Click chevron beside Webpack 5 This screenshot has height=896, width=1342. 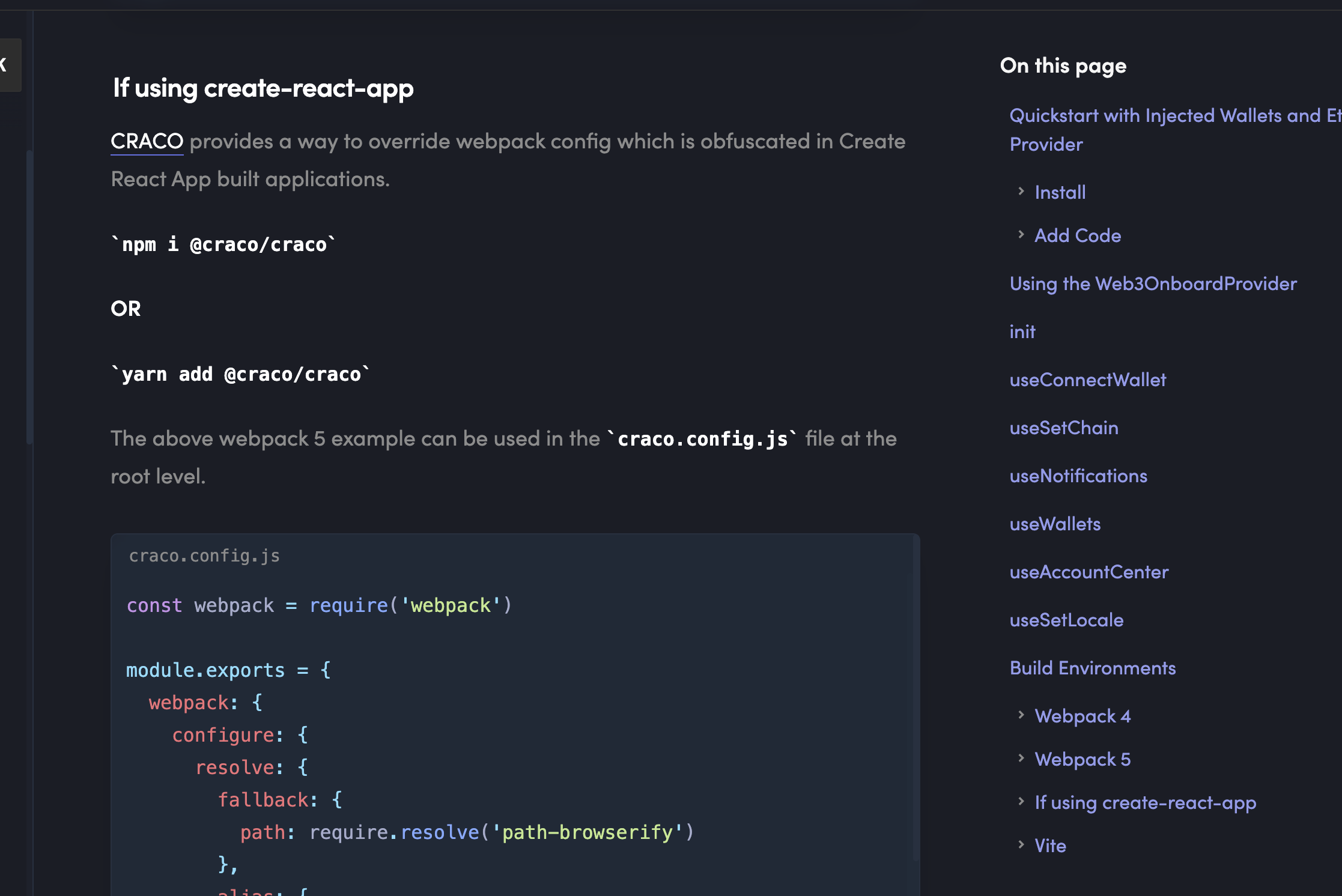click(x=1021, y=758)
